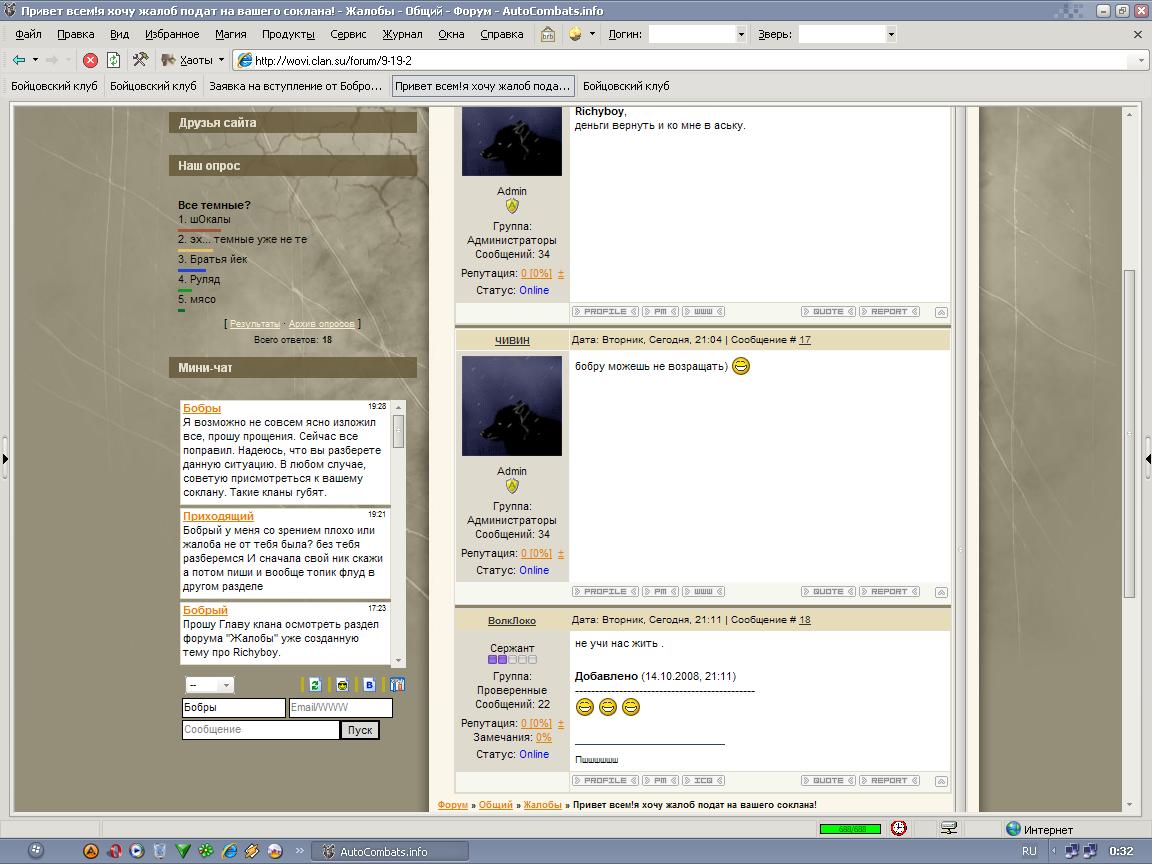This screenshot has width=1152, height=864.
Task: Focus the Сообщение input field
Action: (x=261, y=730)
